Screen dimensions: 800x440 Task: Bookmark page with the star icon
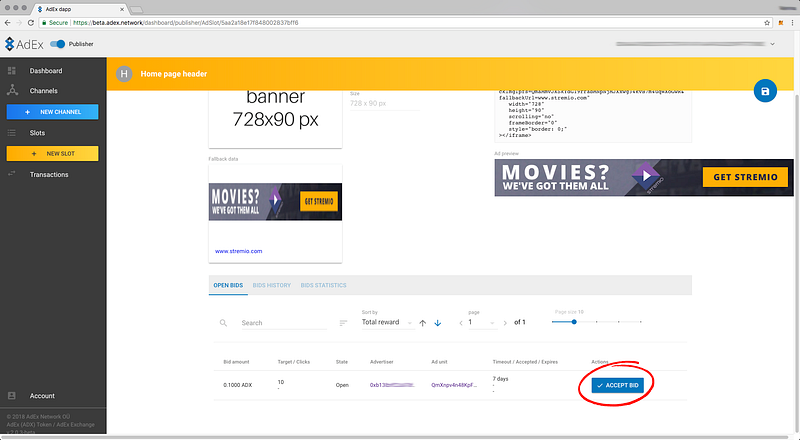pos(767,22)
